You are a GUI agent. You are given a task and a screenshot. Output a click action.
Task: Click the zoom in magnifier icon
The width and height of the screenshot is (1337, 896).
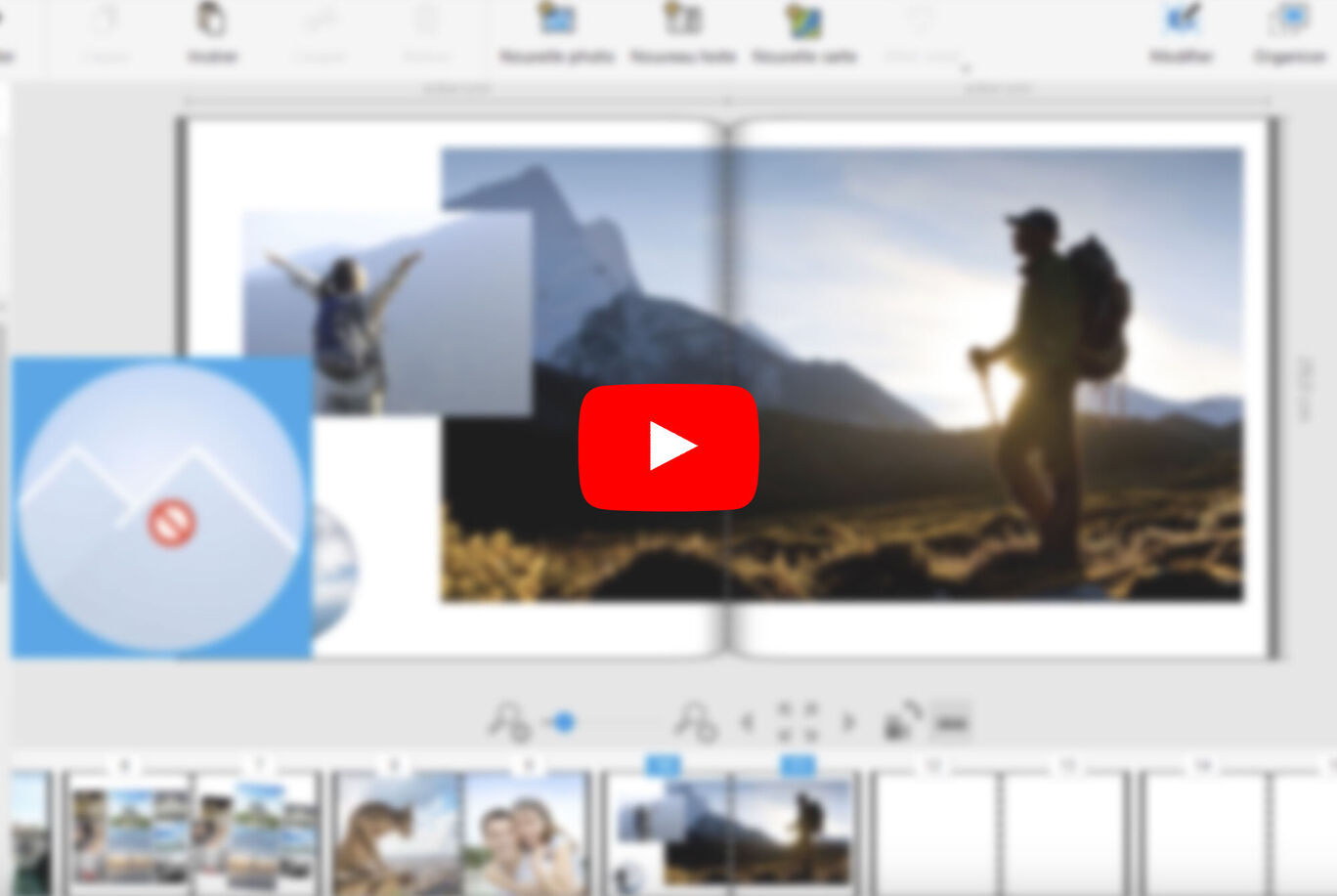pyautogui.click(x=694, y=722)
